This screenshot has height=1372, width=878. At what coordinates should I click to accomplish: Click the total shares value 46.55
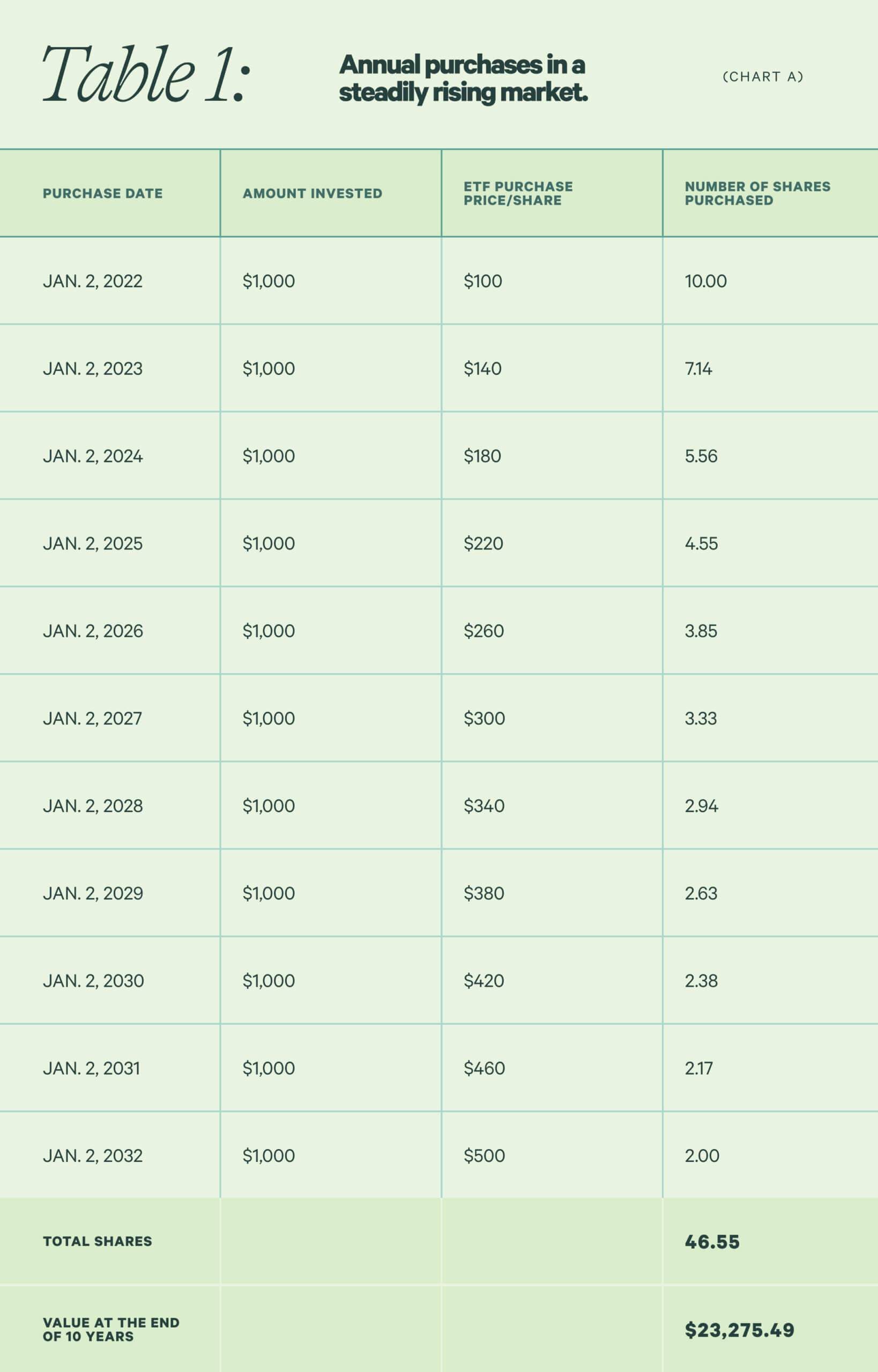711,1241
